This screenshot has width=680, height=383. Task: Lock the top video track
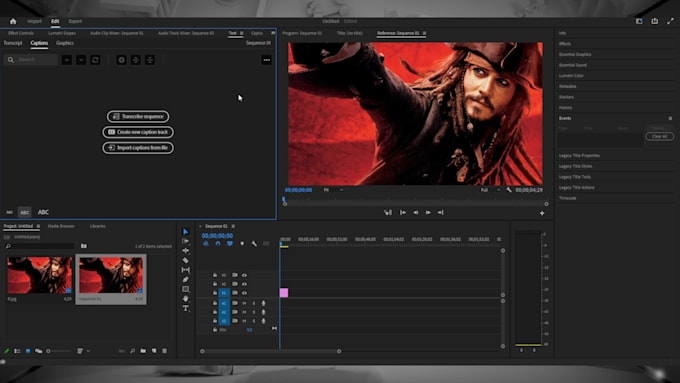click(215, 275)
